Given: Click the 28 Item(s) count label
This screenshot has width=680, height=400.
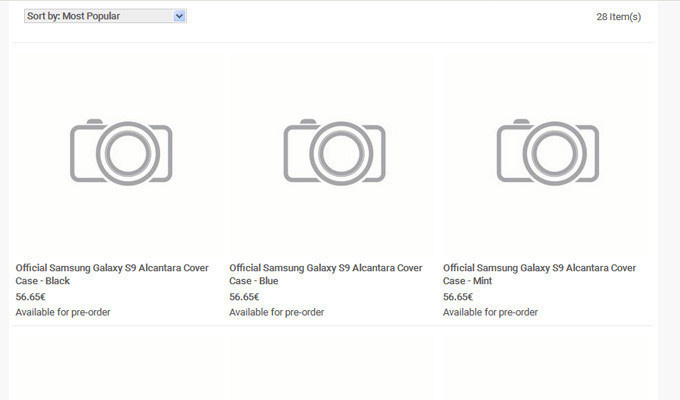Looking at the screenshot, I should [618, 17].
